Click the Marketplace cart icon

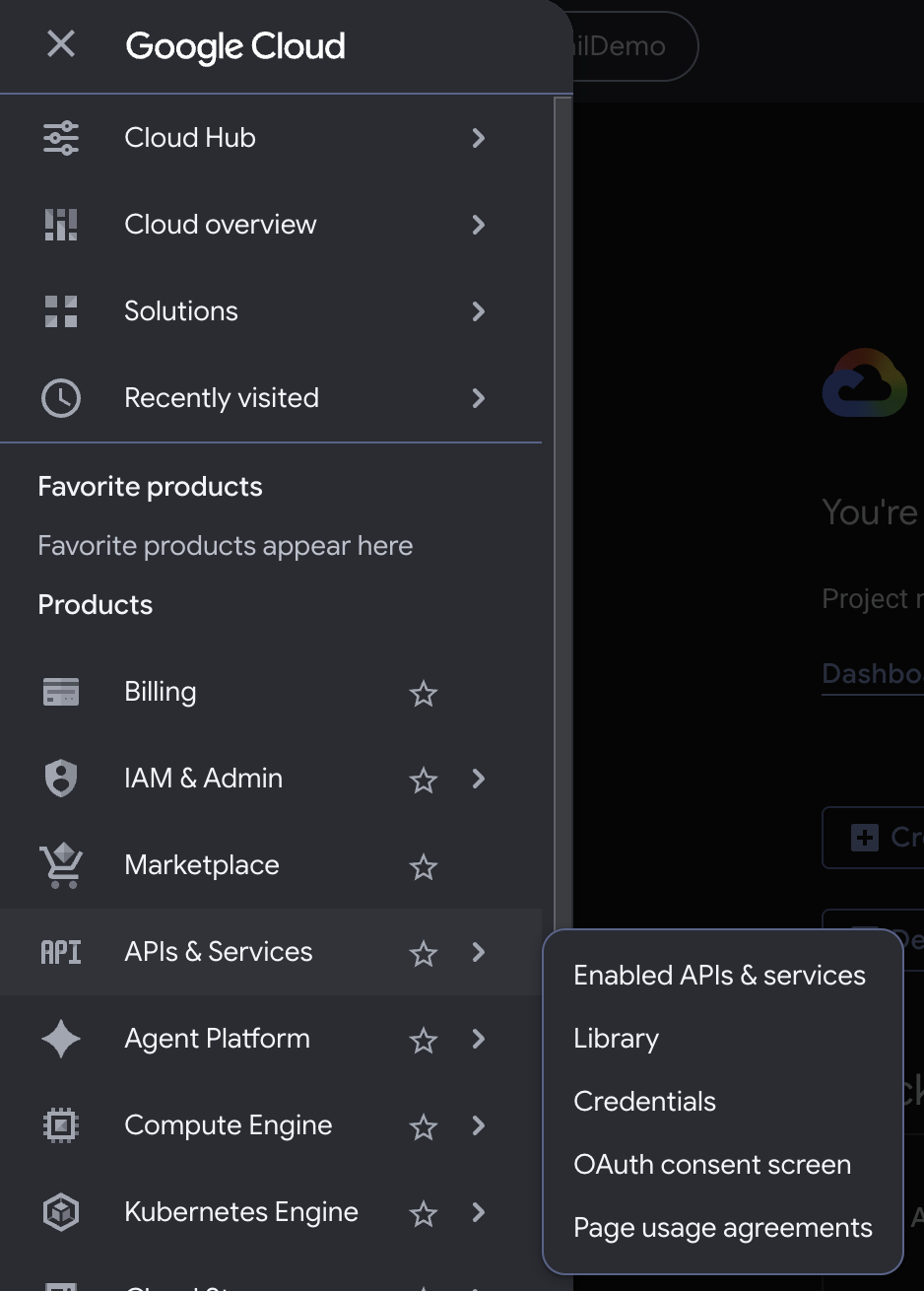pos(61,865)
